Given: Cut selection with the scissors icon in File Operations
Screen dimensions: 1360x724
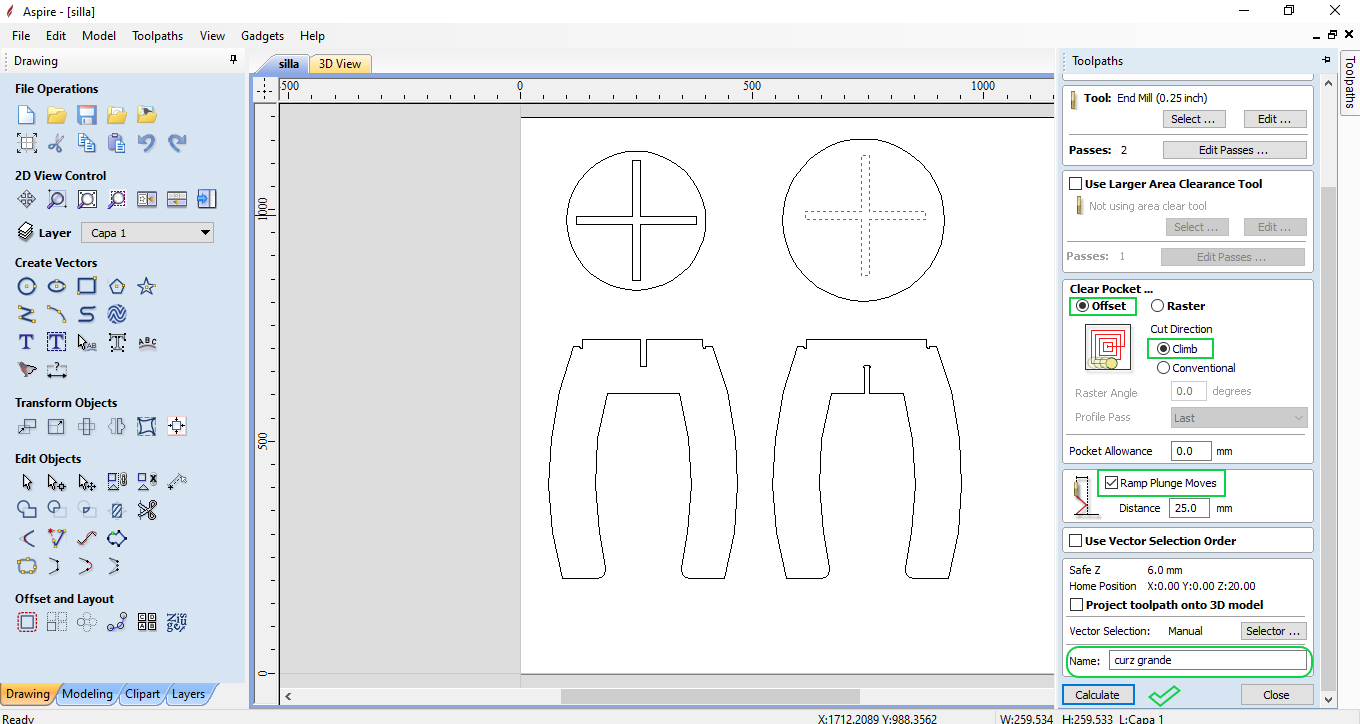Looking at the screenshot, I should click(57, 143).
